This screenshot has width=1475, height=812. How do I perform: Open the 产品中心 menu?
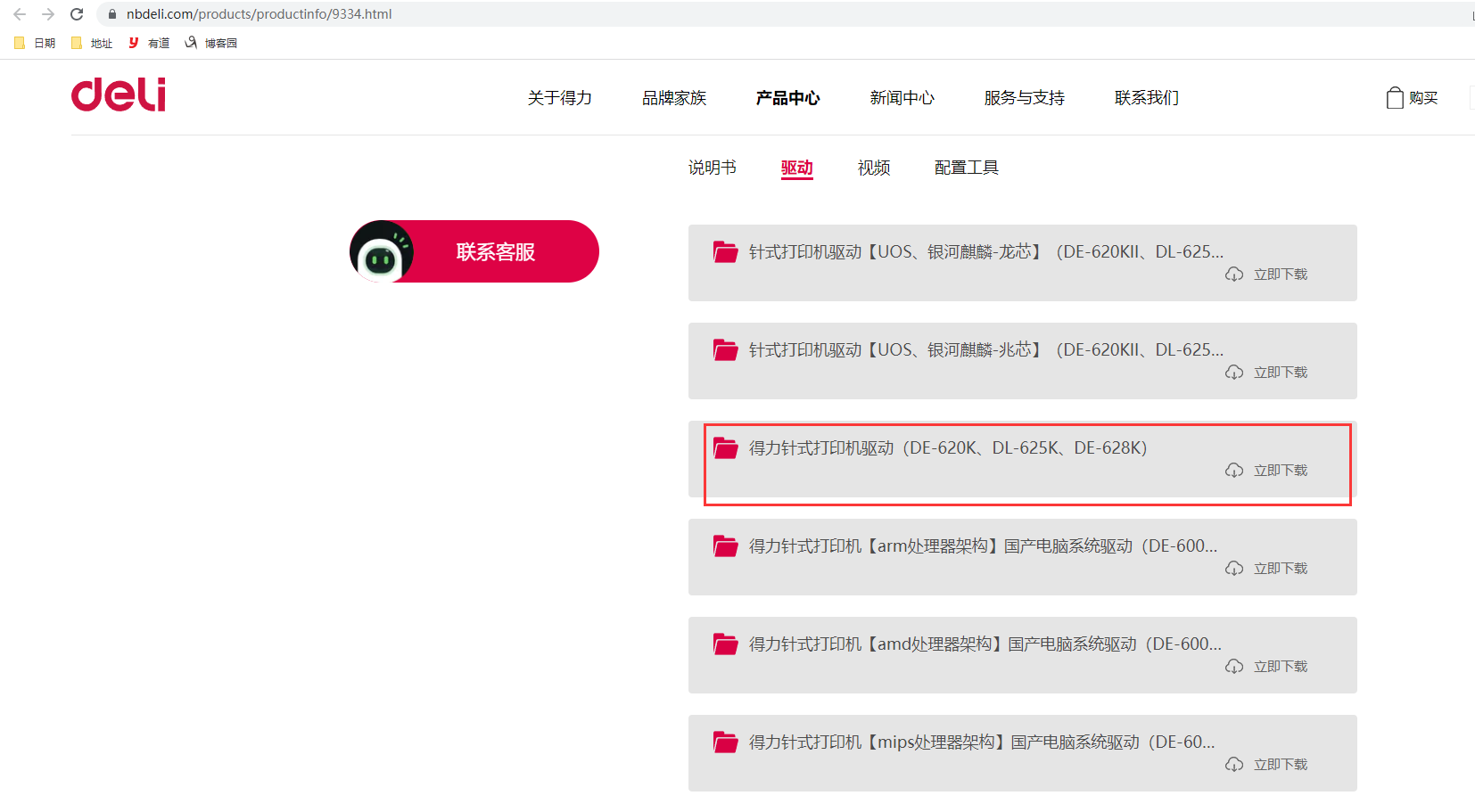coord(788,98)
